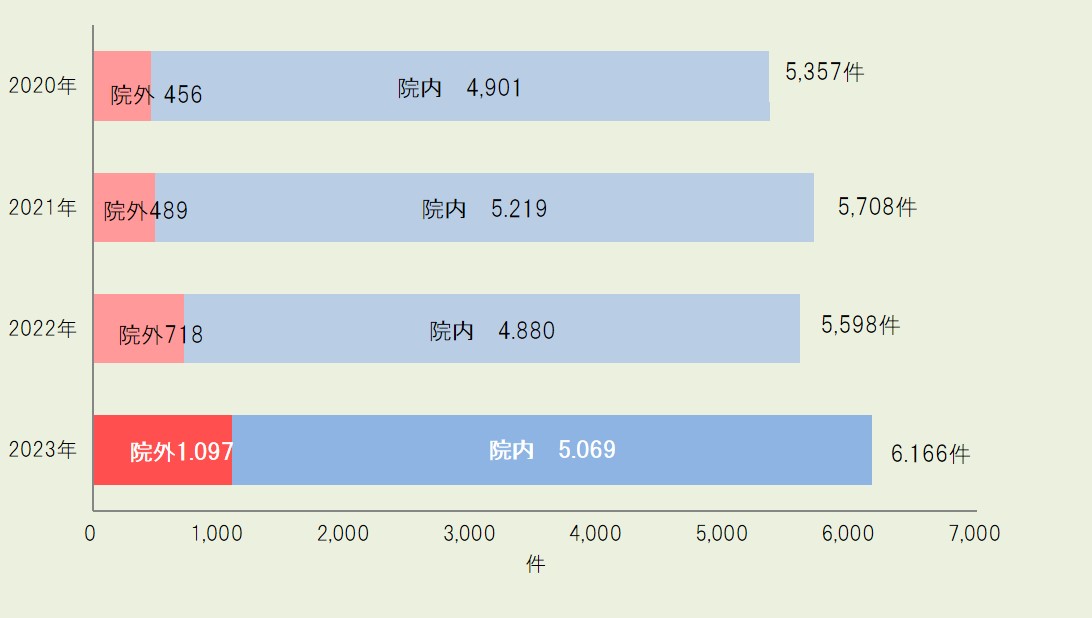The width and height of the screenshot is (1092, 618).
Task: Click the 2023年 axis category label
Action: tap(42, 449)
